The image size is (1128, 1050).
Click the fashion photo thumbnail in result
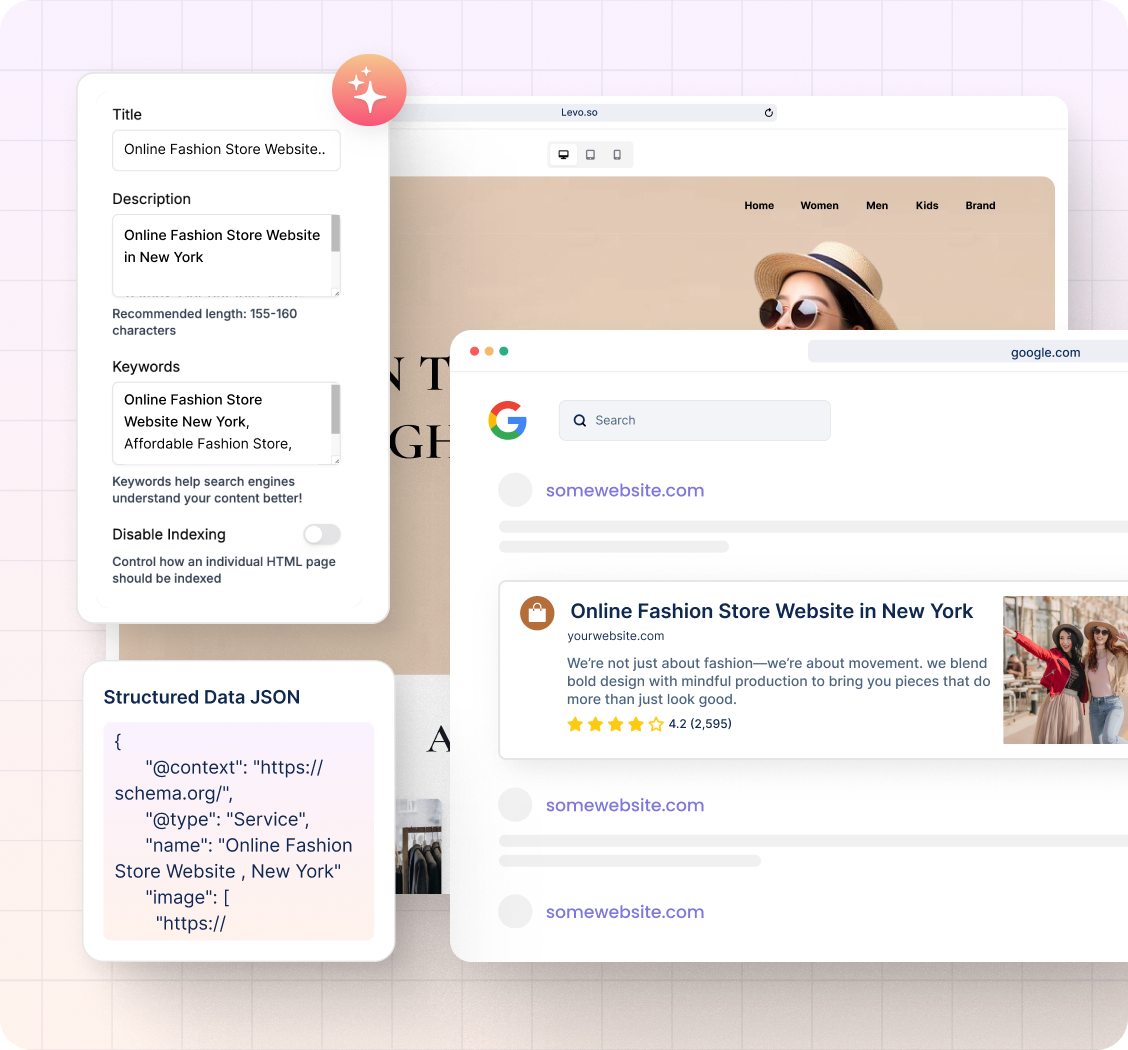pyautogui.click(x=1064, y=670)
